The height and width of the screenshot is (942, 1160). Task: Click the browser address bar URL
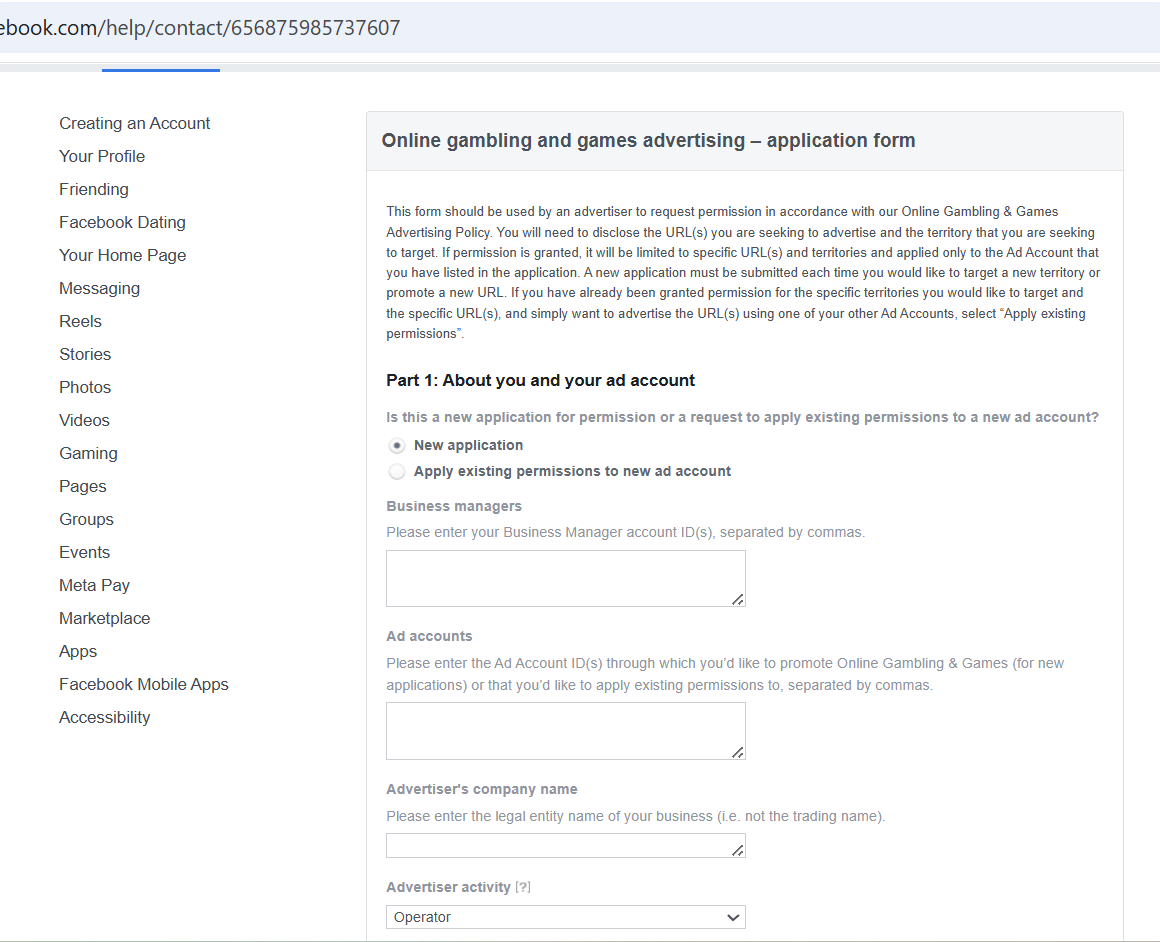[x=200, y=28]
